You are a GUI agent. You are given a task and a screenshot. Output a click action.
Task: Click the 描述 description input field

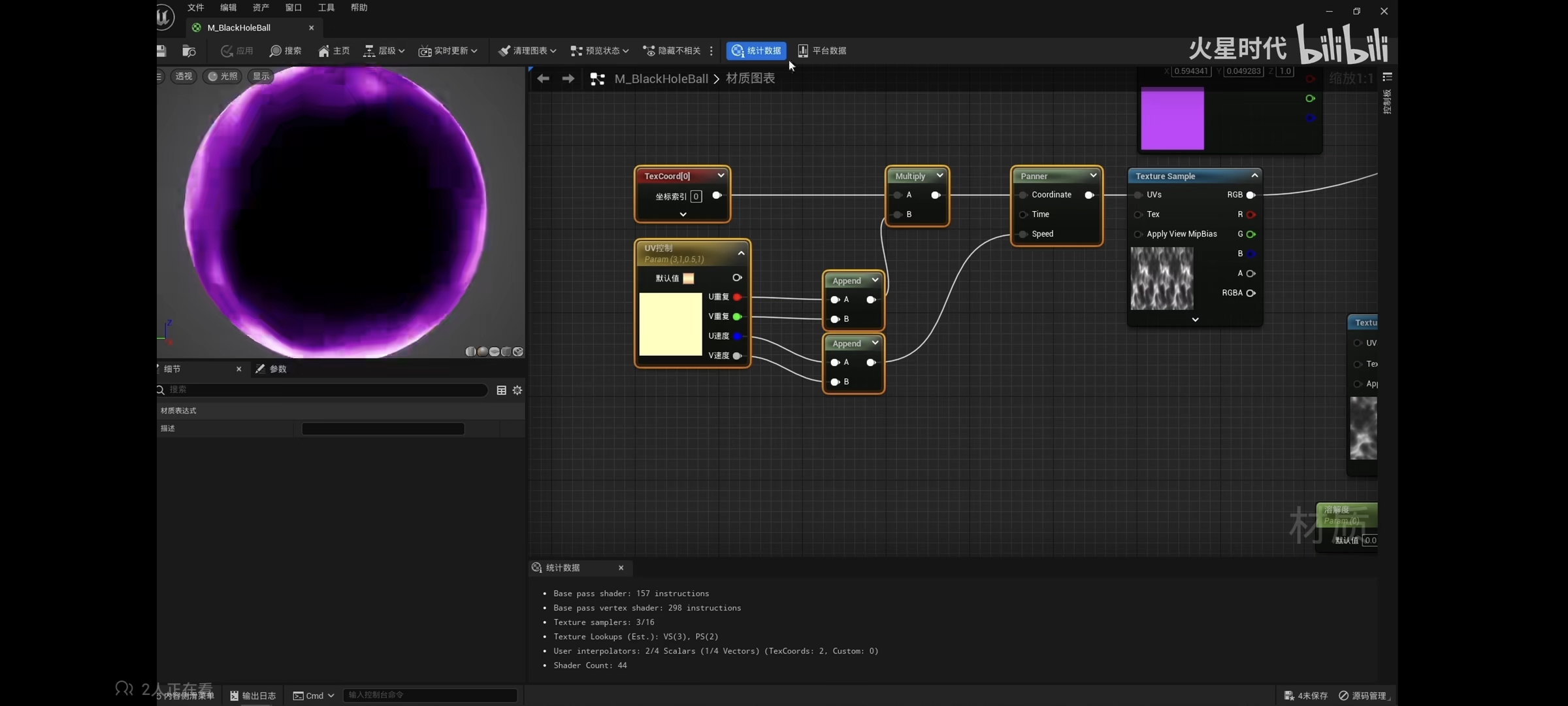[x=383, y=429]
